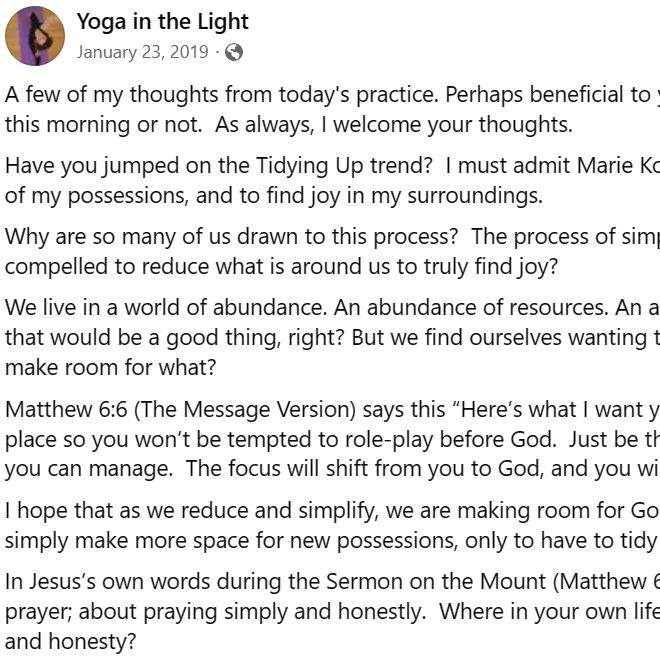The width and height of the screenshot is (660, 660).
Task: Click the line starting "of my possessions"
Action: pyautogui.click(x=274, y=196)
